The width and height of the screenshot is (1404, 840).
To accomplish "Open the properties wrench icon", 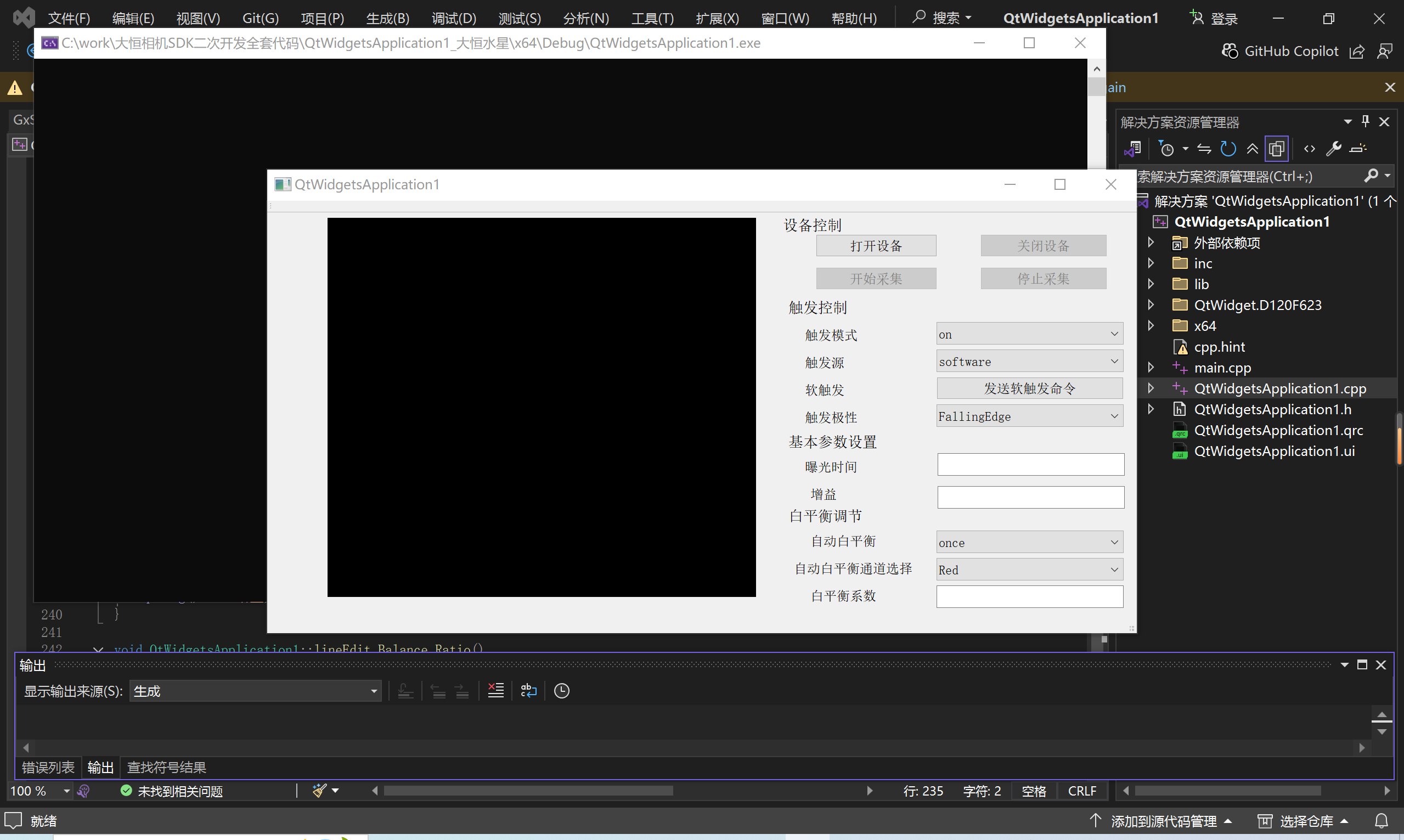I will coord(1333,149).
